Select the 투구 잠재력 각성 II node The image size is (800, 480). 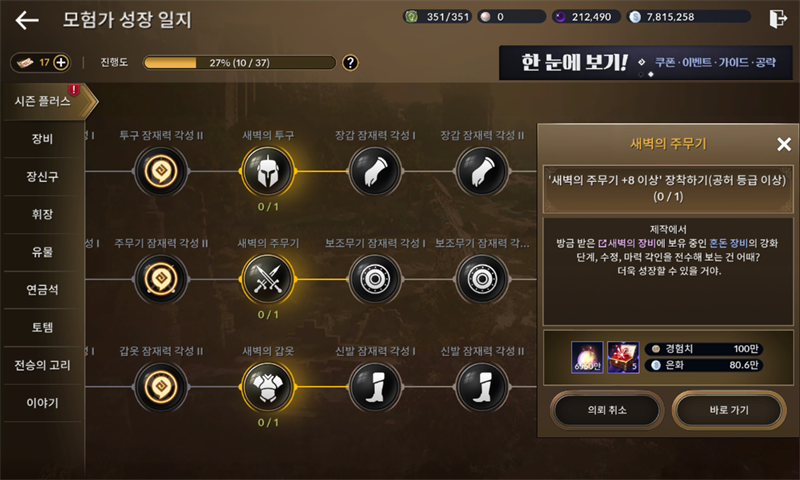(x=161, y=172)
